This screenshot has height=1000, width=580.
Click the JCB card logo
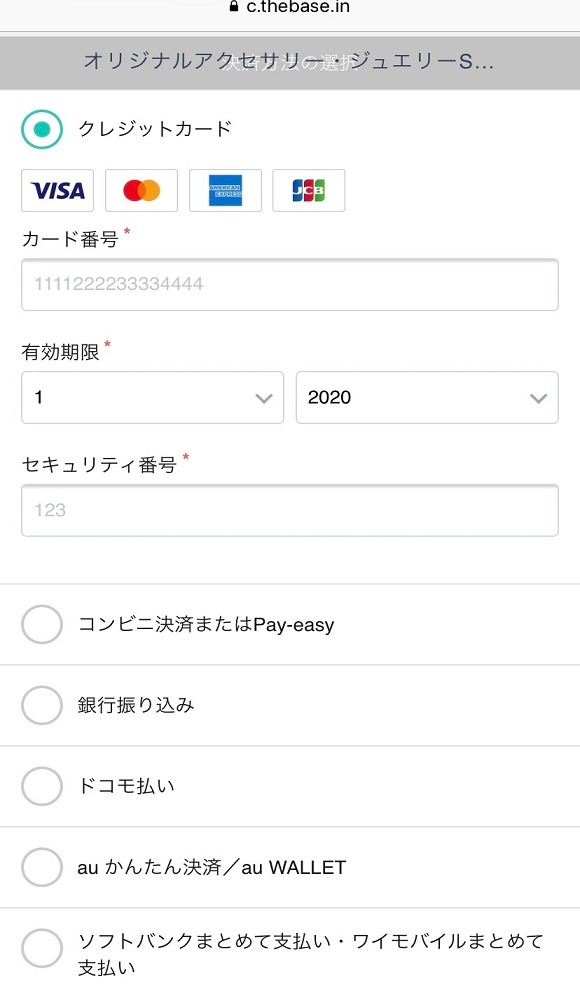pyautogui.click(x=309, y=190)
